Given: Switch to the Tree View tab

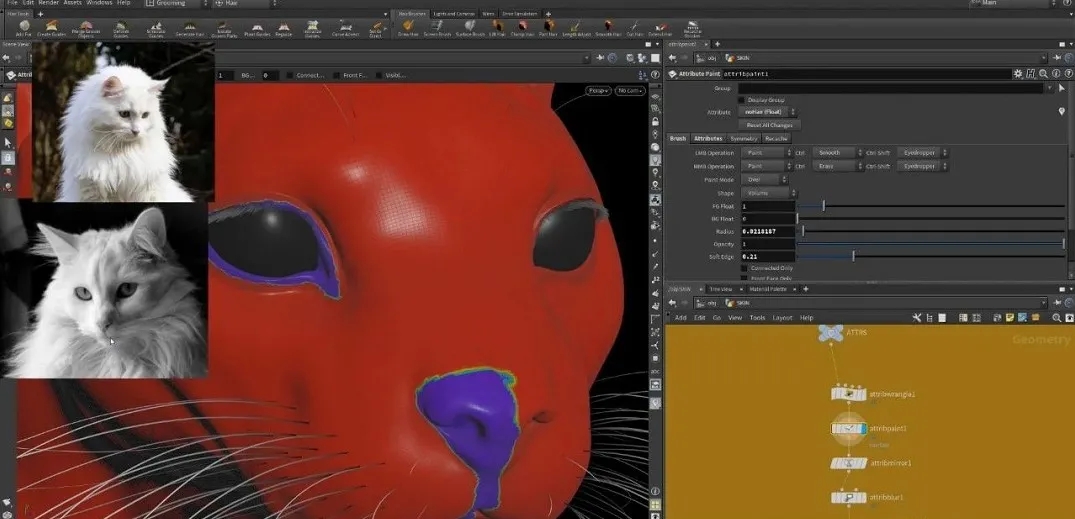Looking at the screenshot, I should 721,289.
